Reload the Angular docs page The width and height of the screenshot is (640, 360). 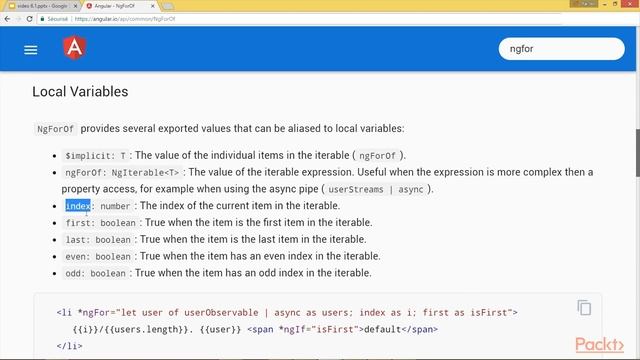point(29,19)
